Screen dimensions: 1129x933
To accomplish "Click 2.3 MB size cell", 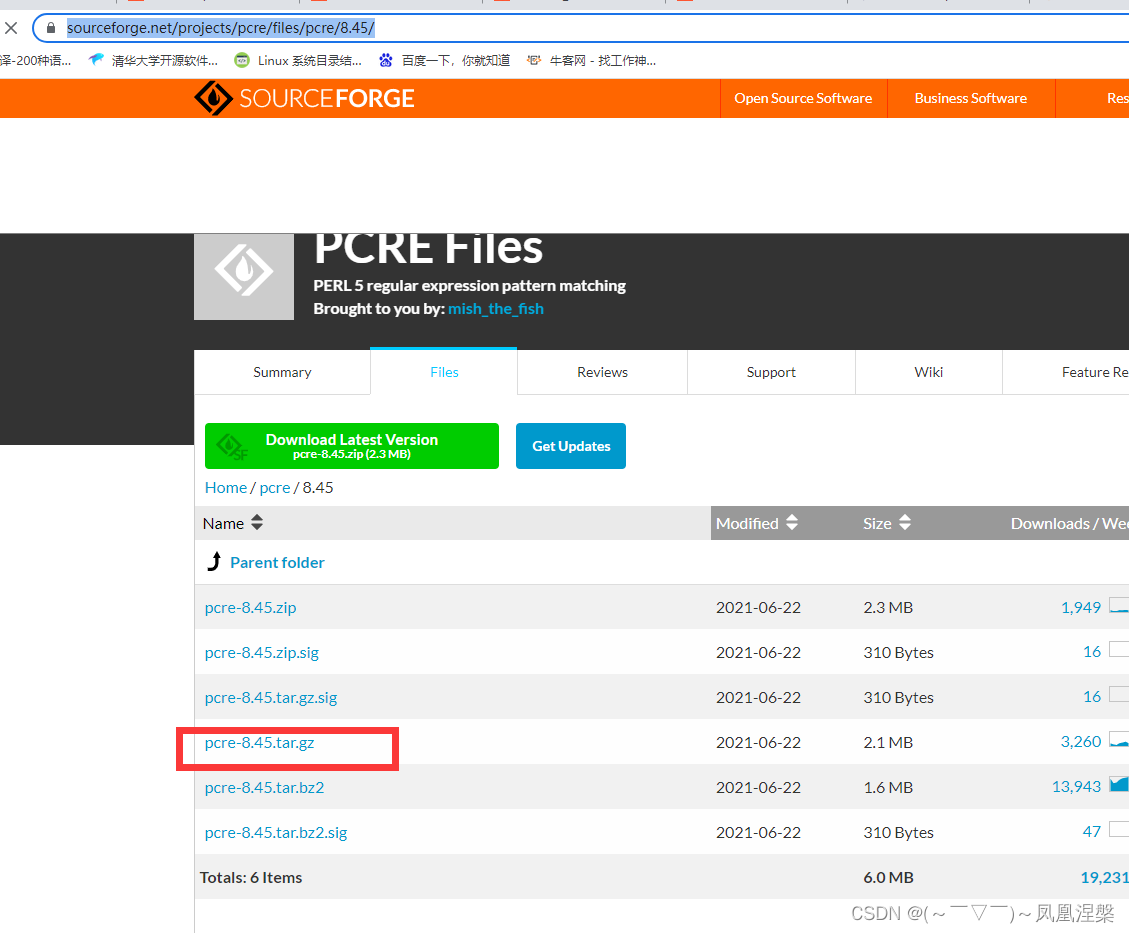I will [888, 608].
